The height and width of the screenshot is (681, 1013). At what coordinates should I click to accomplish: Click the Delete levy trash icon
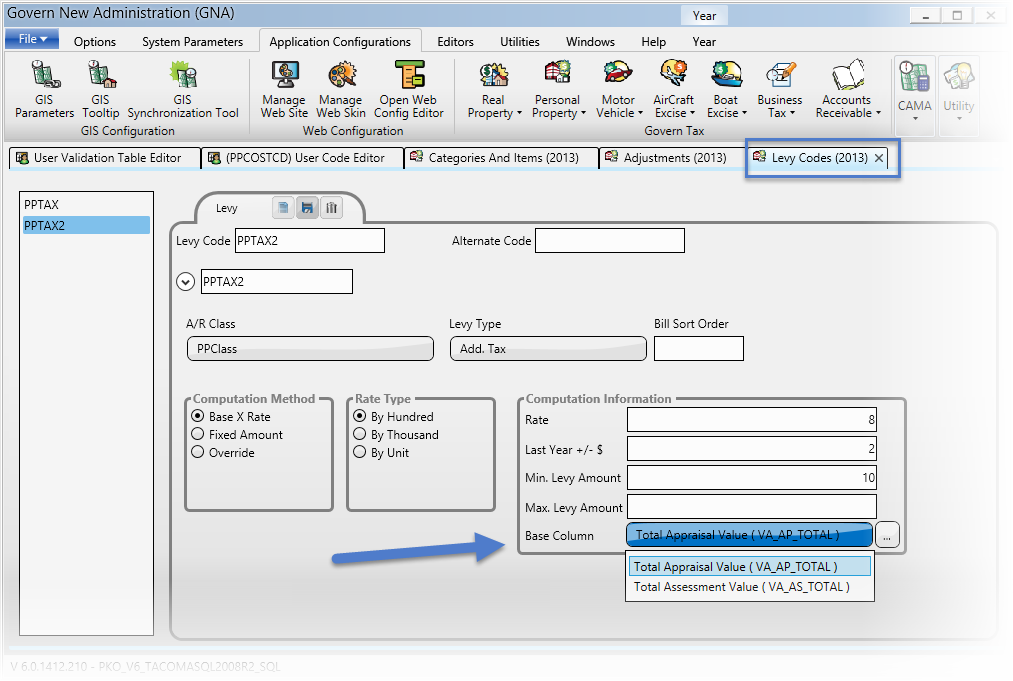point(331,208)
